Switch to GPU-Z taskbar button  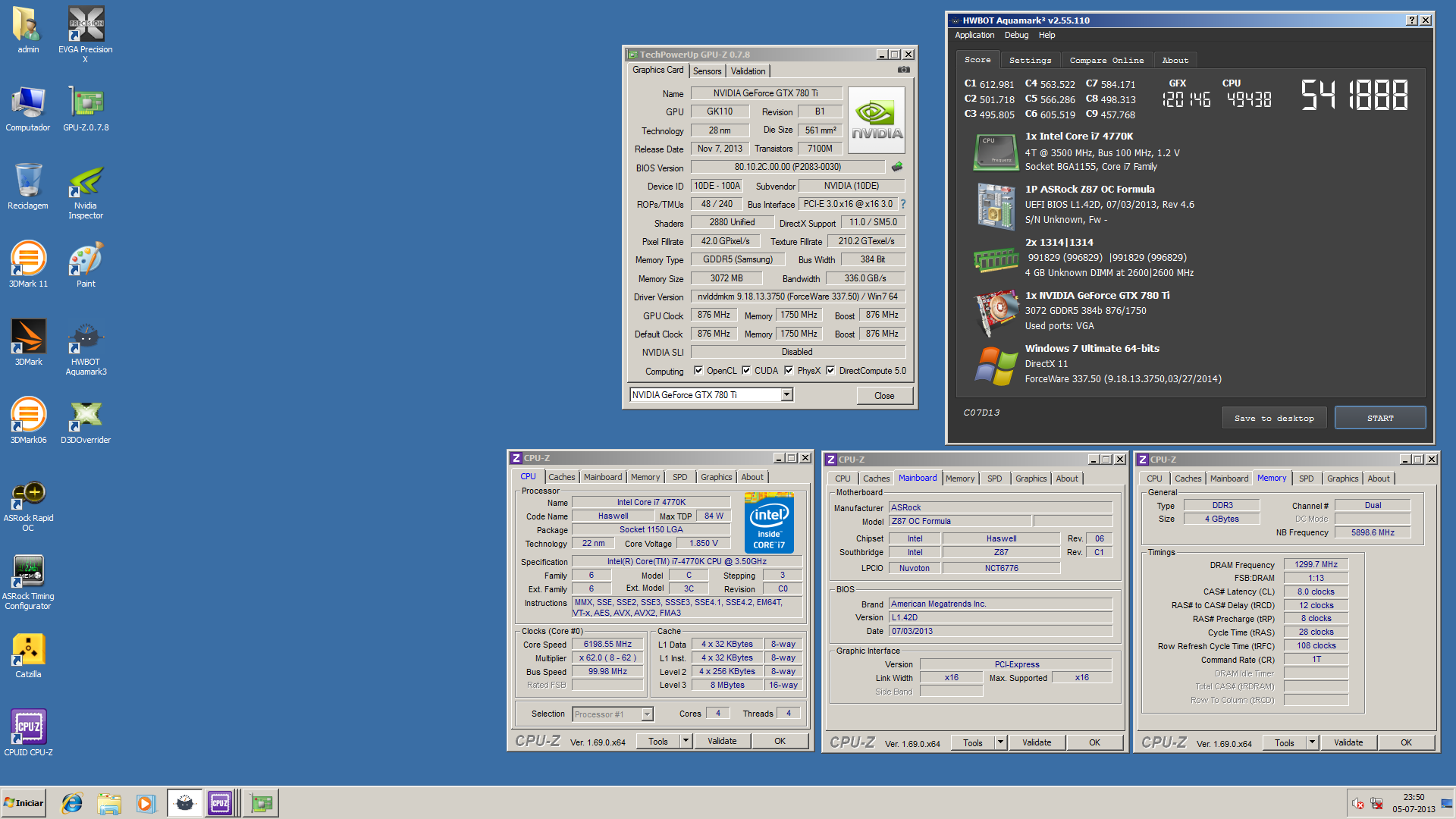[261, 803]
